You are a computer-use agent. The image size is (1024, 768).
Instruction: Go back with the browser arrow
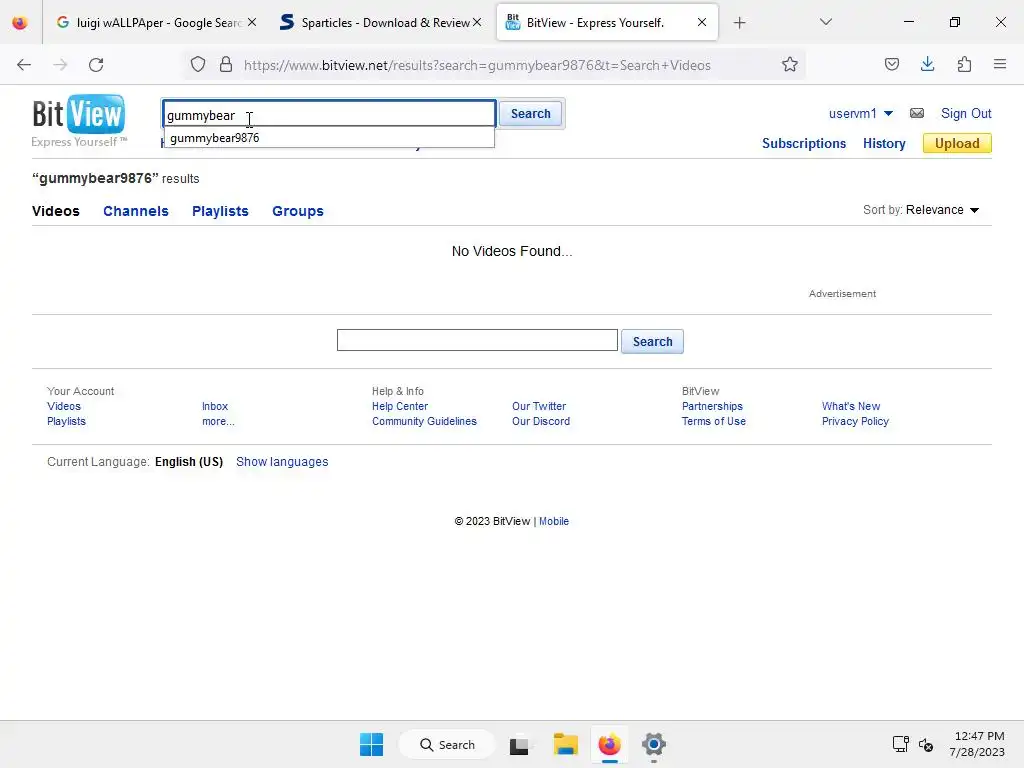tap(24, 65)
